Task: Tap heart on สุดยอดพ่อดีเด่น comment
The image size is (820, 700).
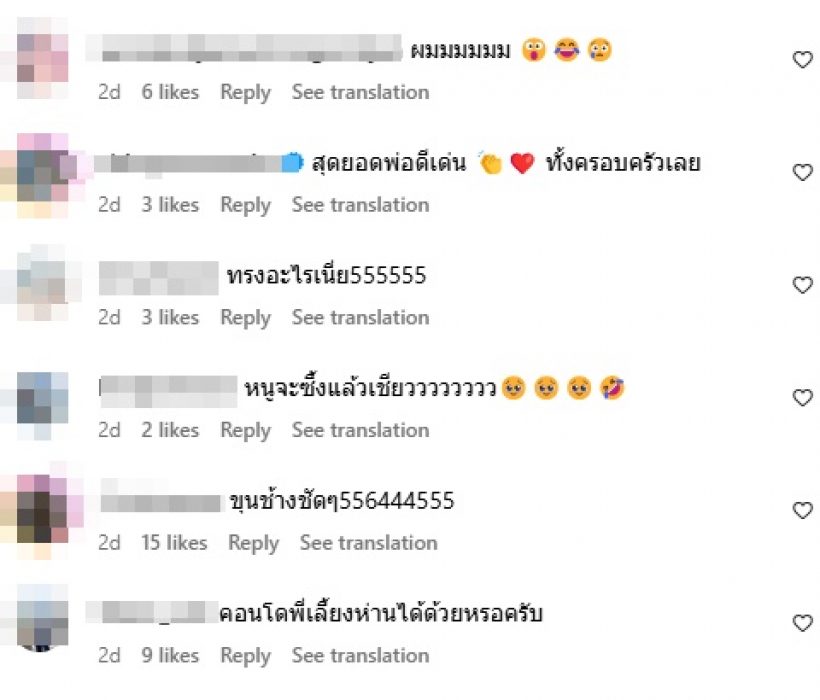Action: pyautogui.click(x=802, y=172)
